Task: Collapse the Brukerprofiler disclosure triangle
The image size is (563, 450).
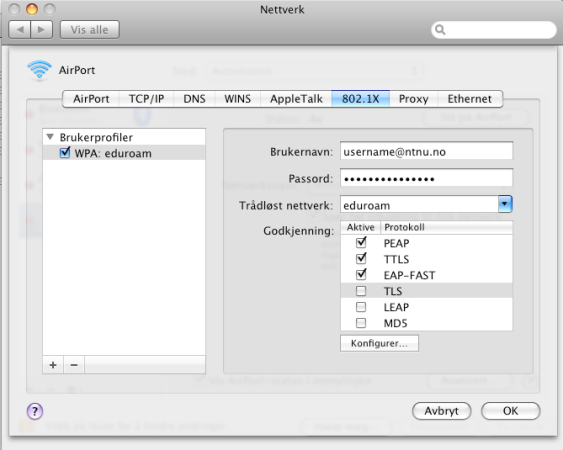Action: pyautogui.click(x=50, y=137)
